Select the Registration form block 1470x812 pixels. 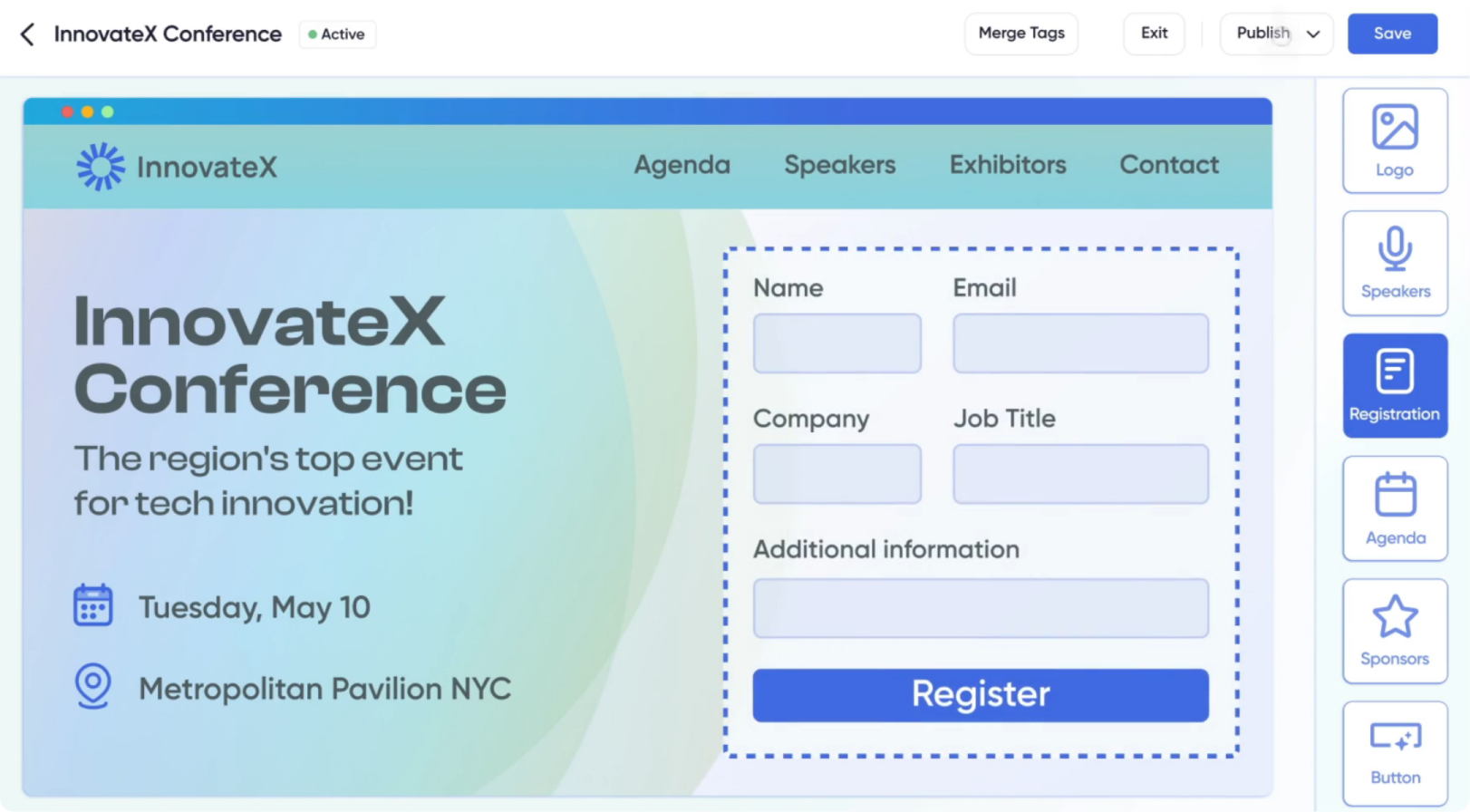coord(1395,386)
